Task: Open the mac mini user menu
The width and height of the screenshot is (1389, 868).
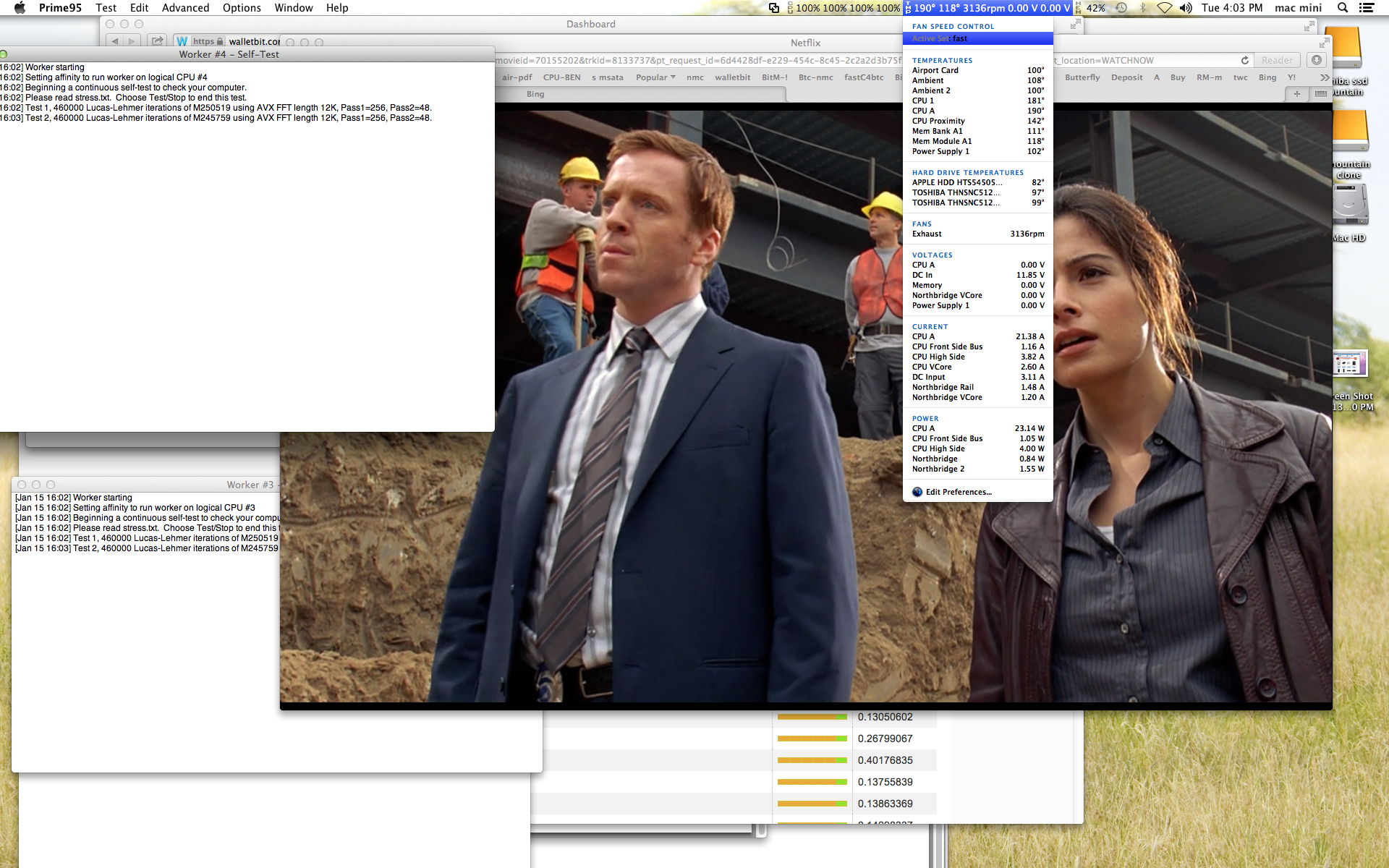Action: [x=1298, y=8]
